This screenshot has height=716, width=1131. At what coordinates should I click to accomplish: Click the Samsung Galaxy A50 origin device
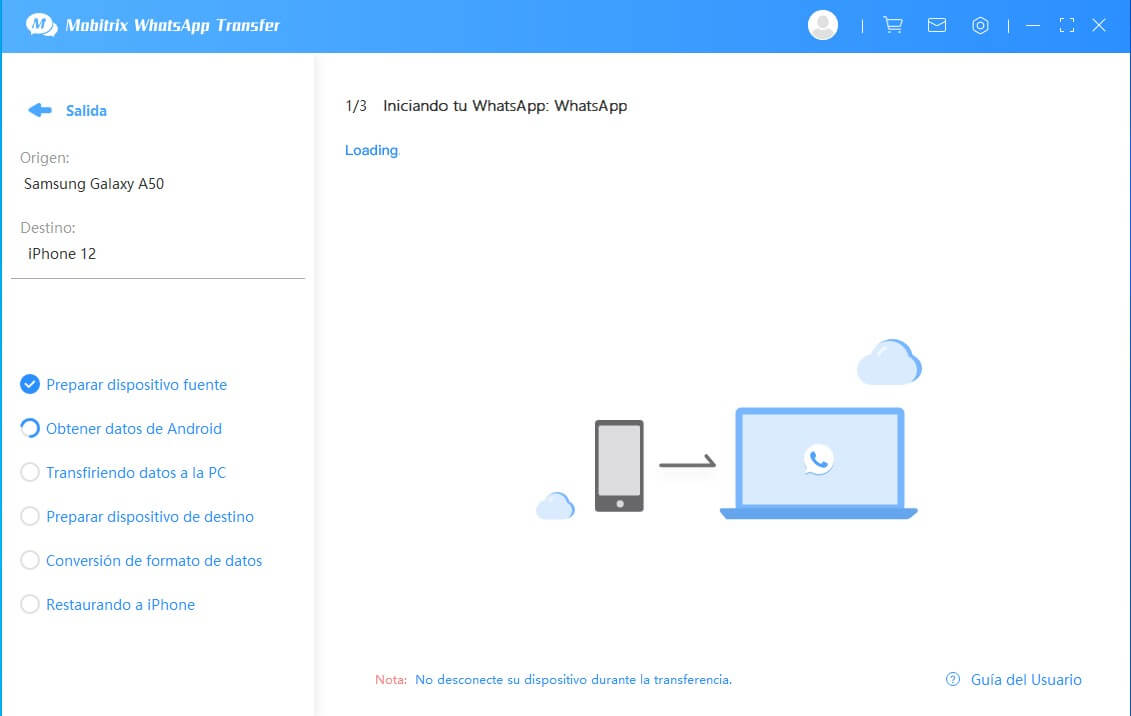pos(94,184)
